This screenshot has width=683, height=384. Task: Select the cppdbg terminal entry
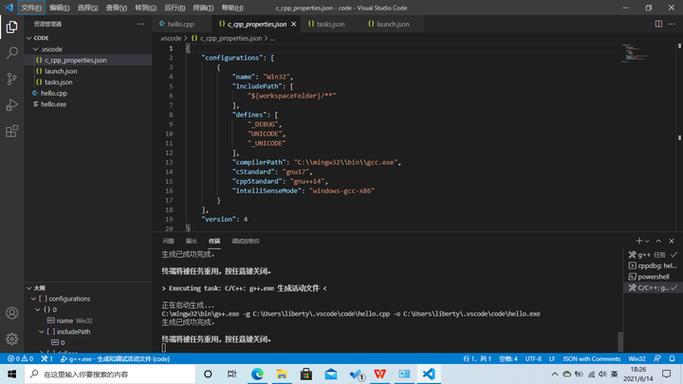[653, 266]
